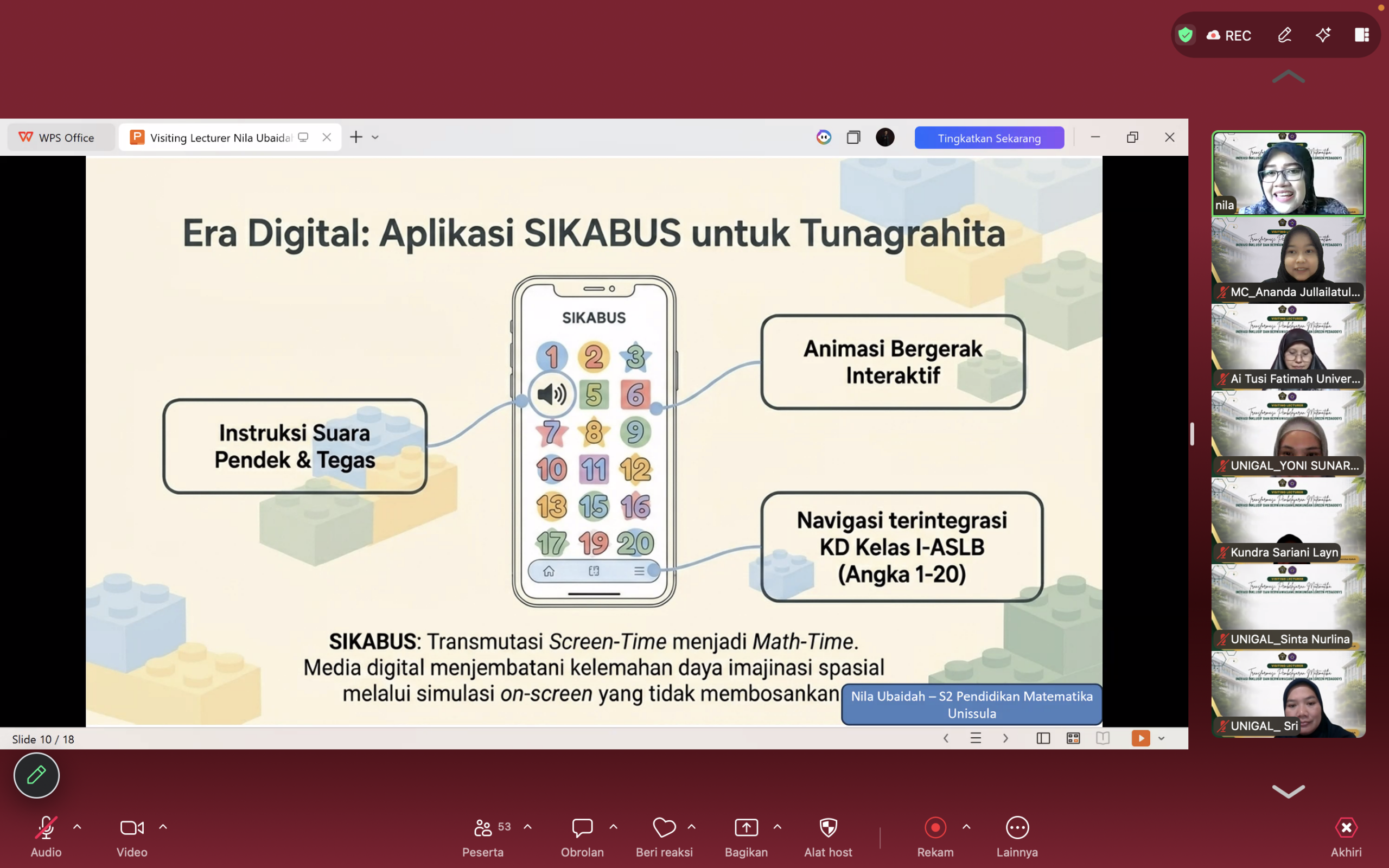This screenshot has height=868, width=1389.
Task: Open Alat host tools
Action: pos(828,836)
